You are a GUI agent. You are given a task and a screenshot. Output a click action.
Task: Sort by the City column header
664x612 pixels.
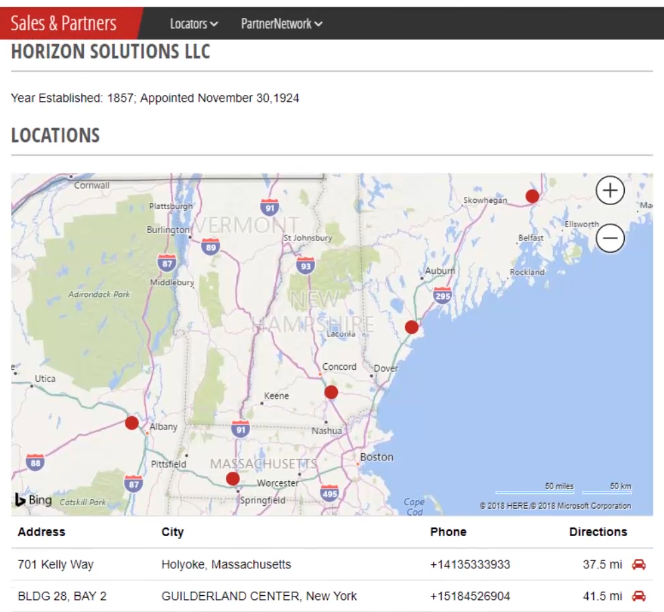[172, 532]
